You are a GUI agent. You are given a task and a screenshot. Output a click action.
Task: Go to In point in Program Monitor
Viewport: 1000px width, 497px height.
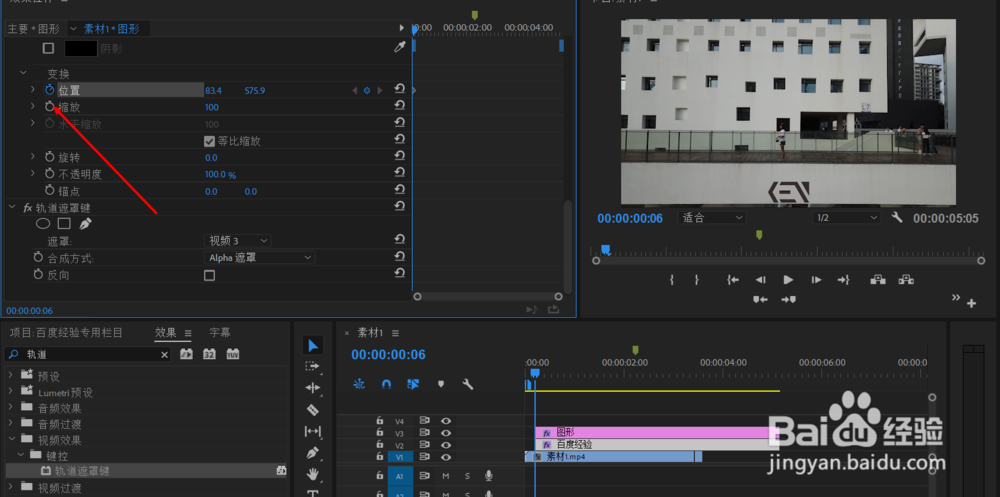click(x=733, y=279)
